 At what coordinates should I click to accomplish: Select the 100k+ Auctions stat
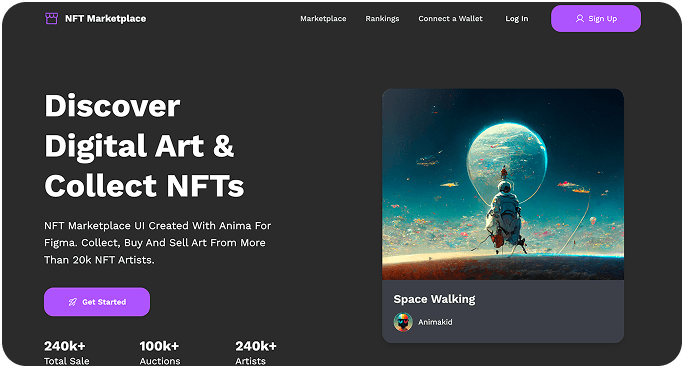tap(160, 353)
